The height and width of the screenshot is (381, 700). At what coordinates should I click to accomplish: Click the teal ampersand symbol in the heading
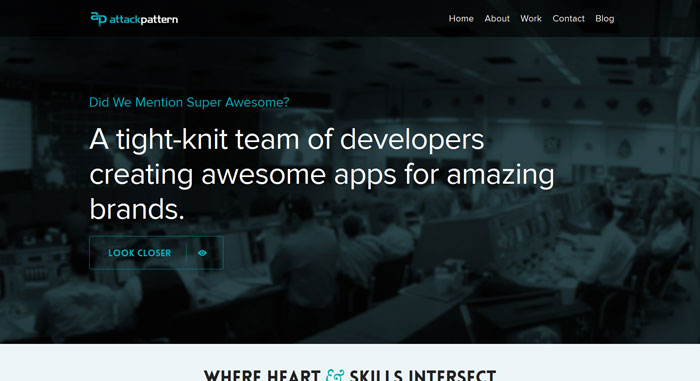pyautogui.click(x=335, y=375)
